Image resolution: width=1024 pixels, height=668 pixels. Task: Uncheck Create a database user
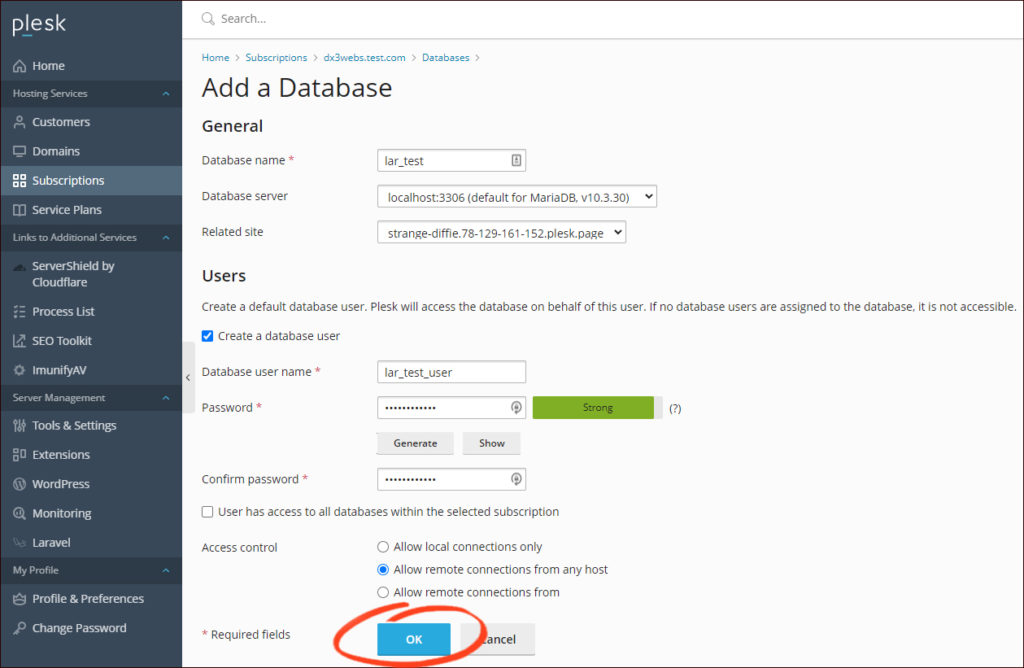(x=207, y=336)
